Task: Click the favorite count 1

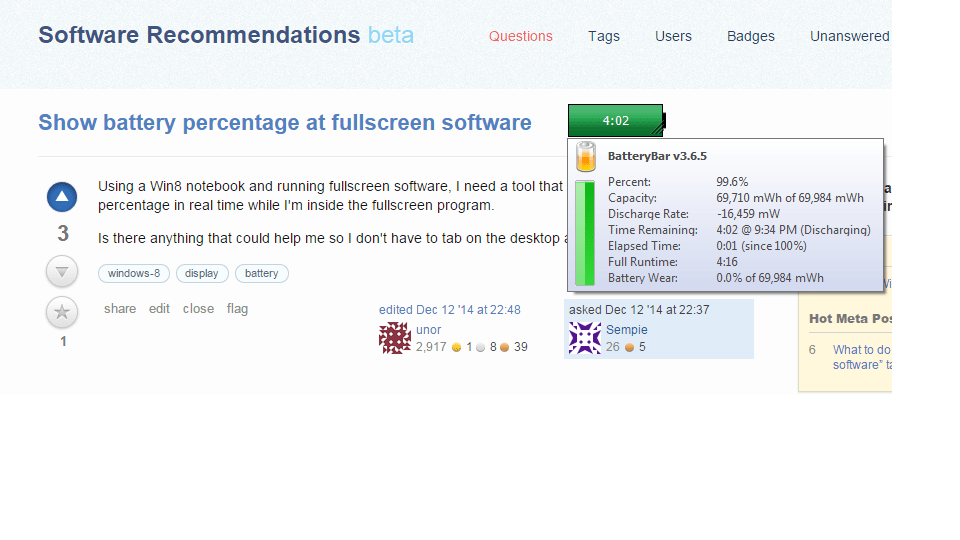Action: (x=62, y=341)
